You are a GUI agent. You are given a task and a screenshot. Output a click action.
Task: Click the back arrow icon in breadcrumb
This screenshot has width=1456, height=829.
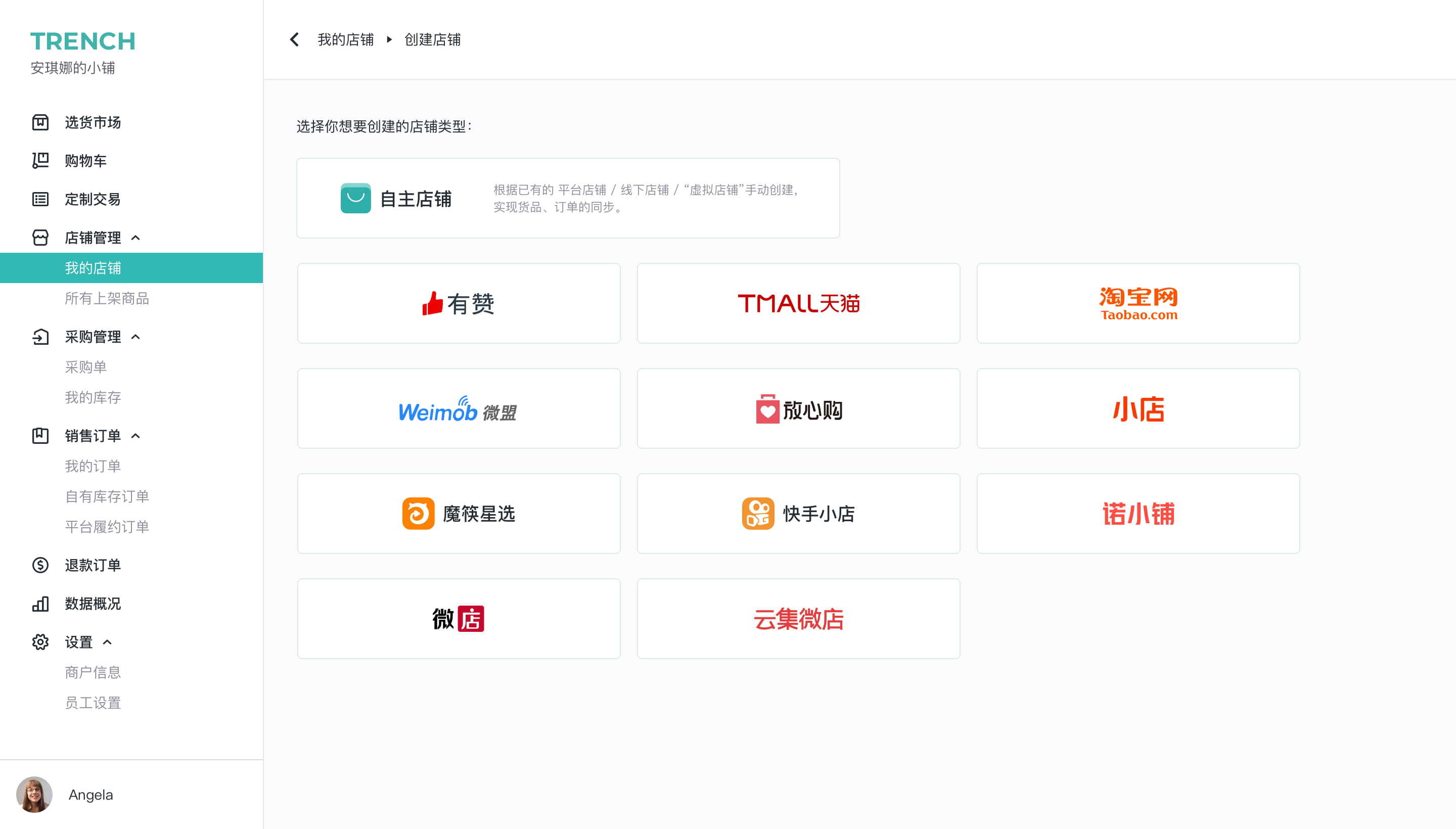coord(294,39)
